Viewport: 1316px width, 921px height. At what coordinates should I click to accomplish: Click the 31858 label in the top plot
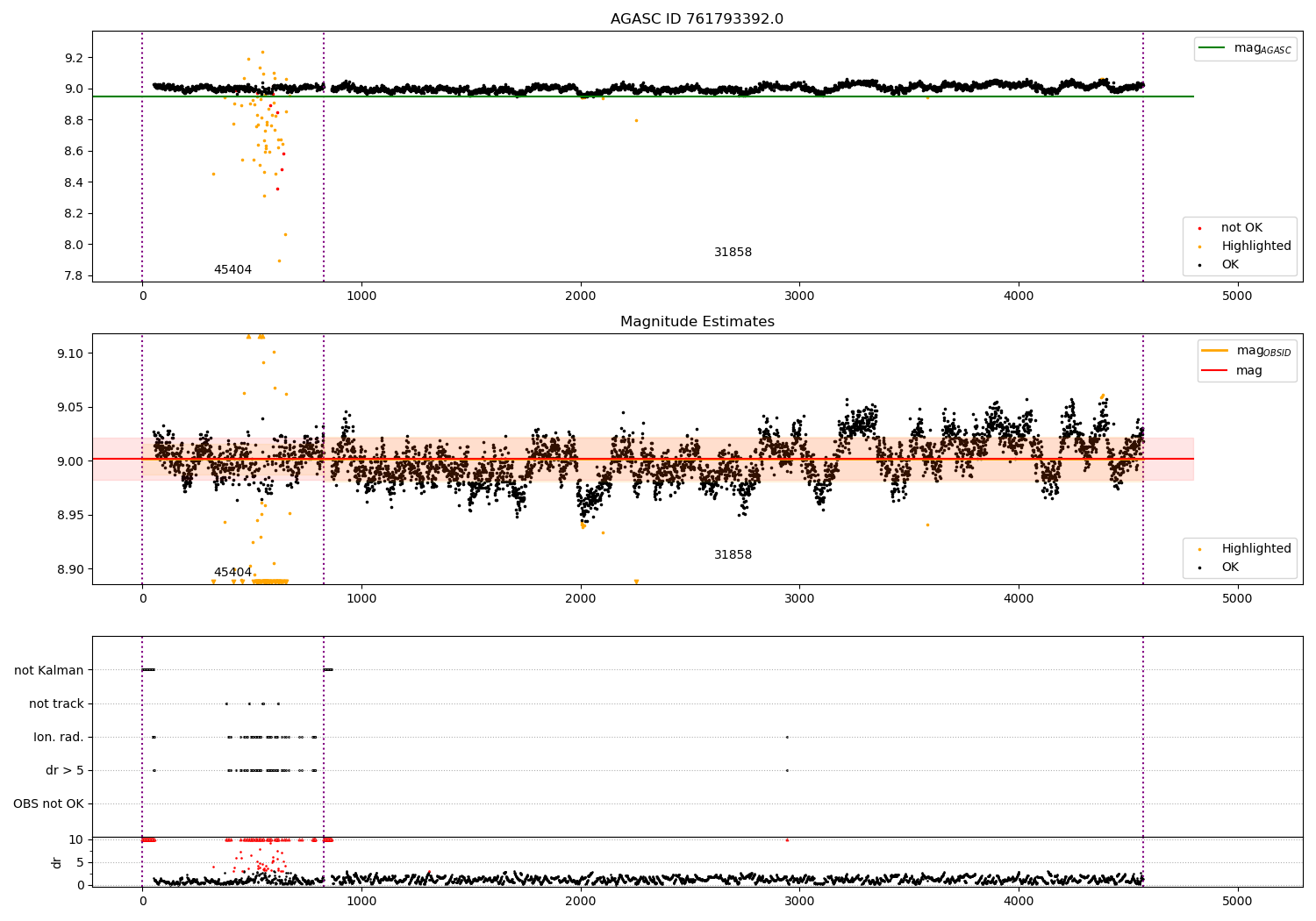[x=733, y=252]
